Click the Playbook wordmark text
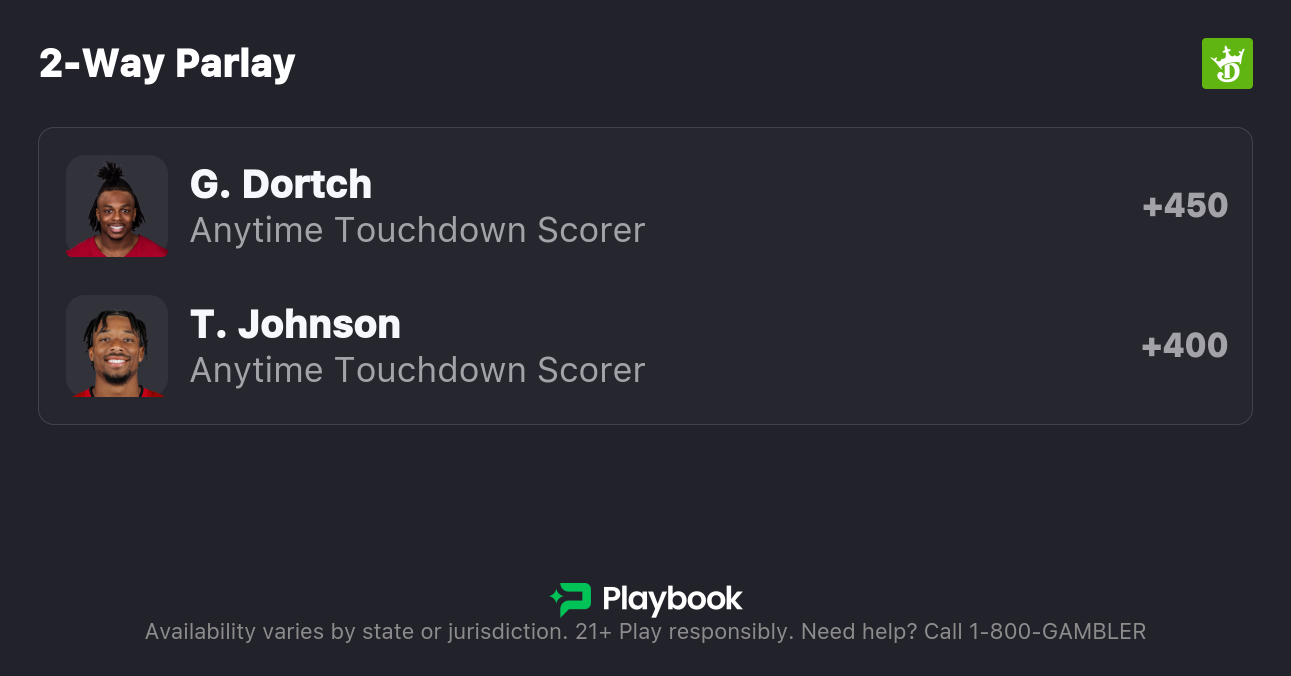 coord(672,599)
